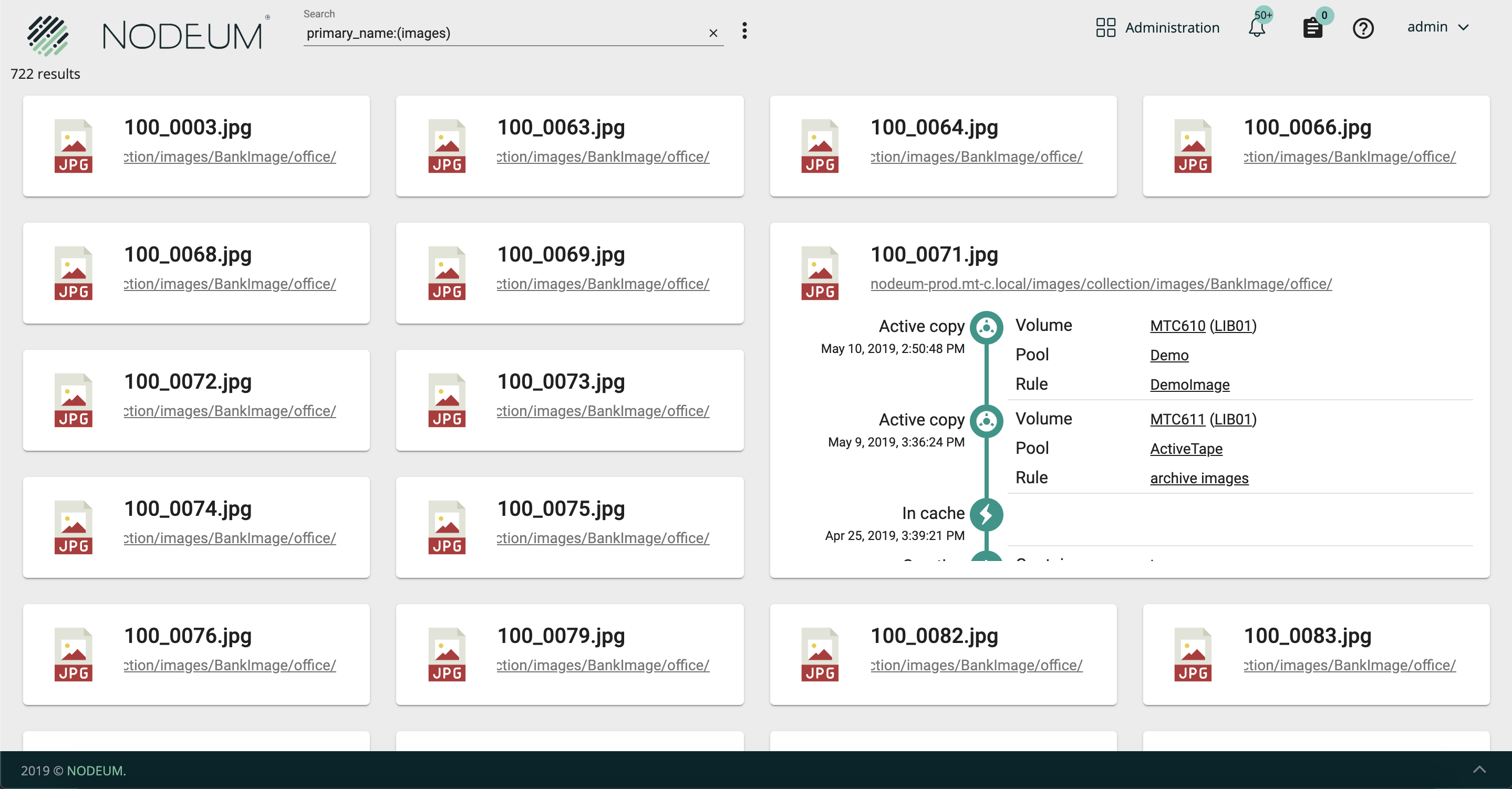The width and height of the screenshot is (1512, 789).
Task: Open the Administration grid icon
Action: tap(1105, 28)
